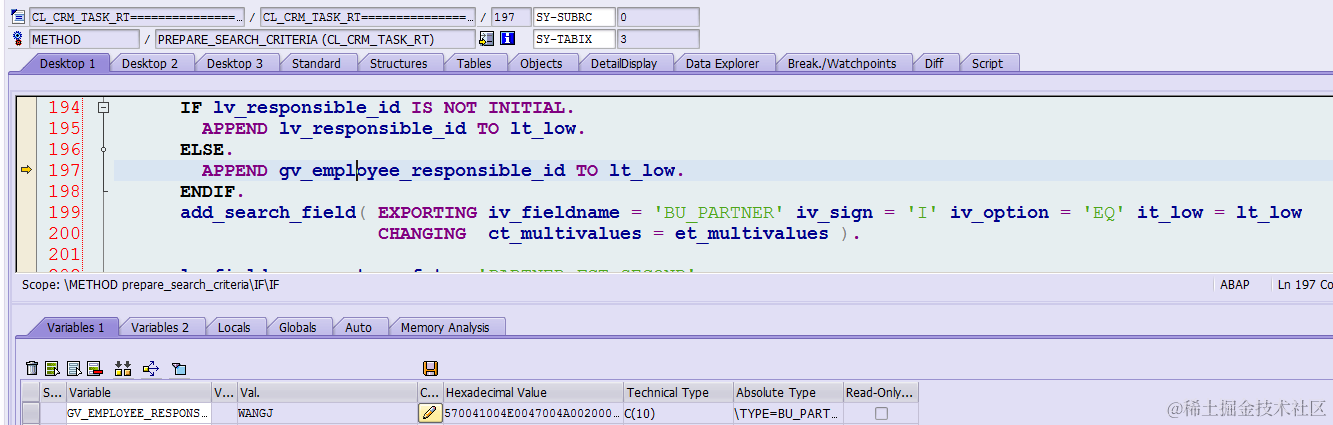The image size is (1333, 425).
Task: Click the blue object icon right of arrows icon
Action: pos(179,369)
